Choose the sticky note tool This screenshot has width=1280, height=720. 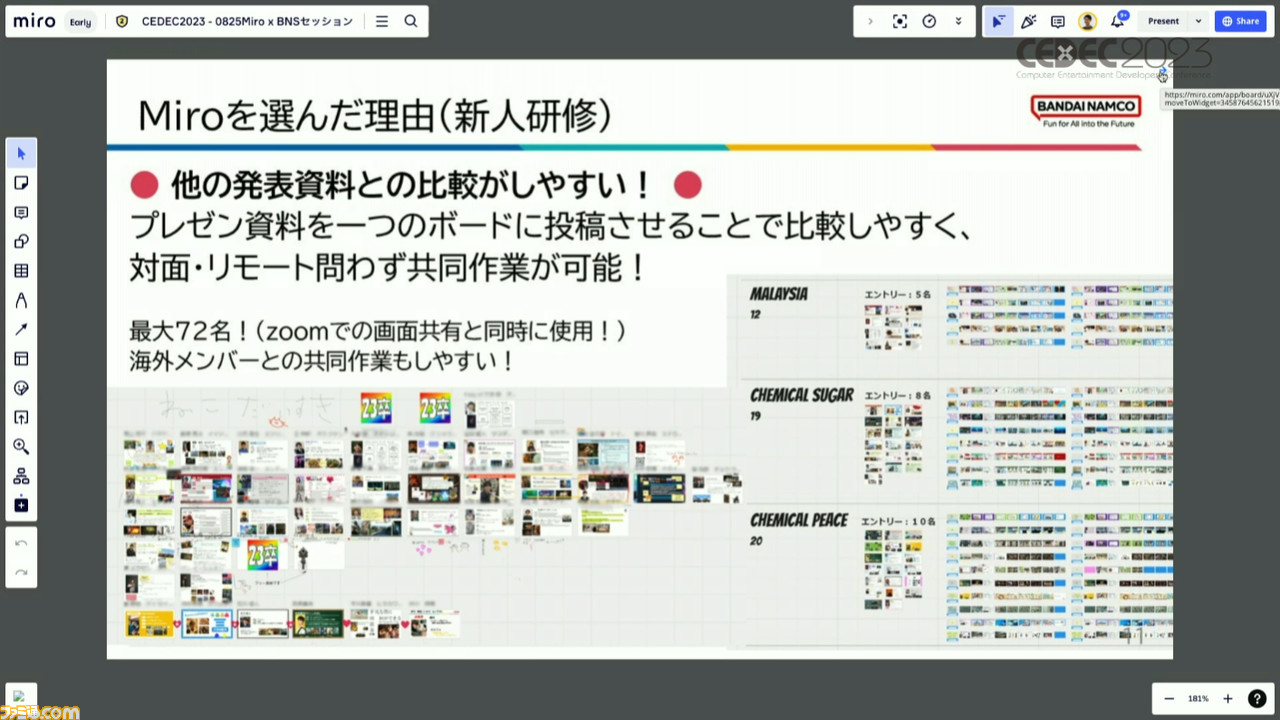click(x=21, y=183)
